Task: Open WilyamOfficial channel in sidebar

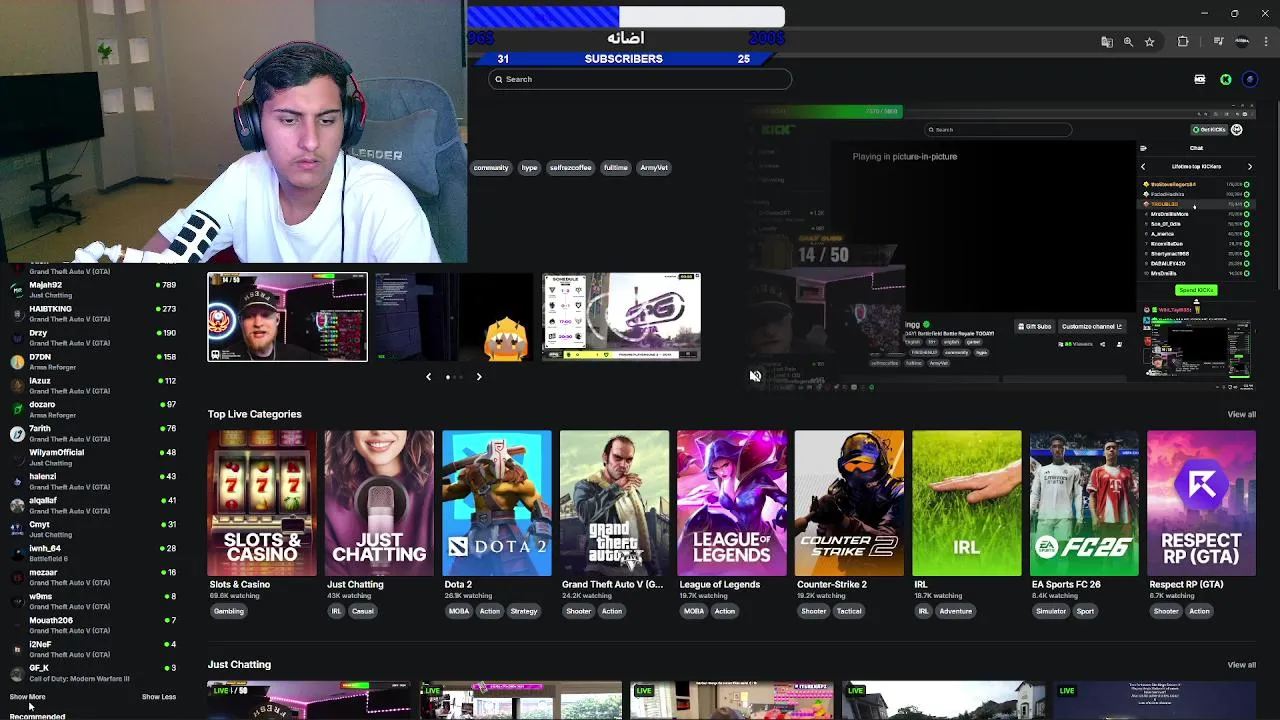Action: click(x=92, y=457)
